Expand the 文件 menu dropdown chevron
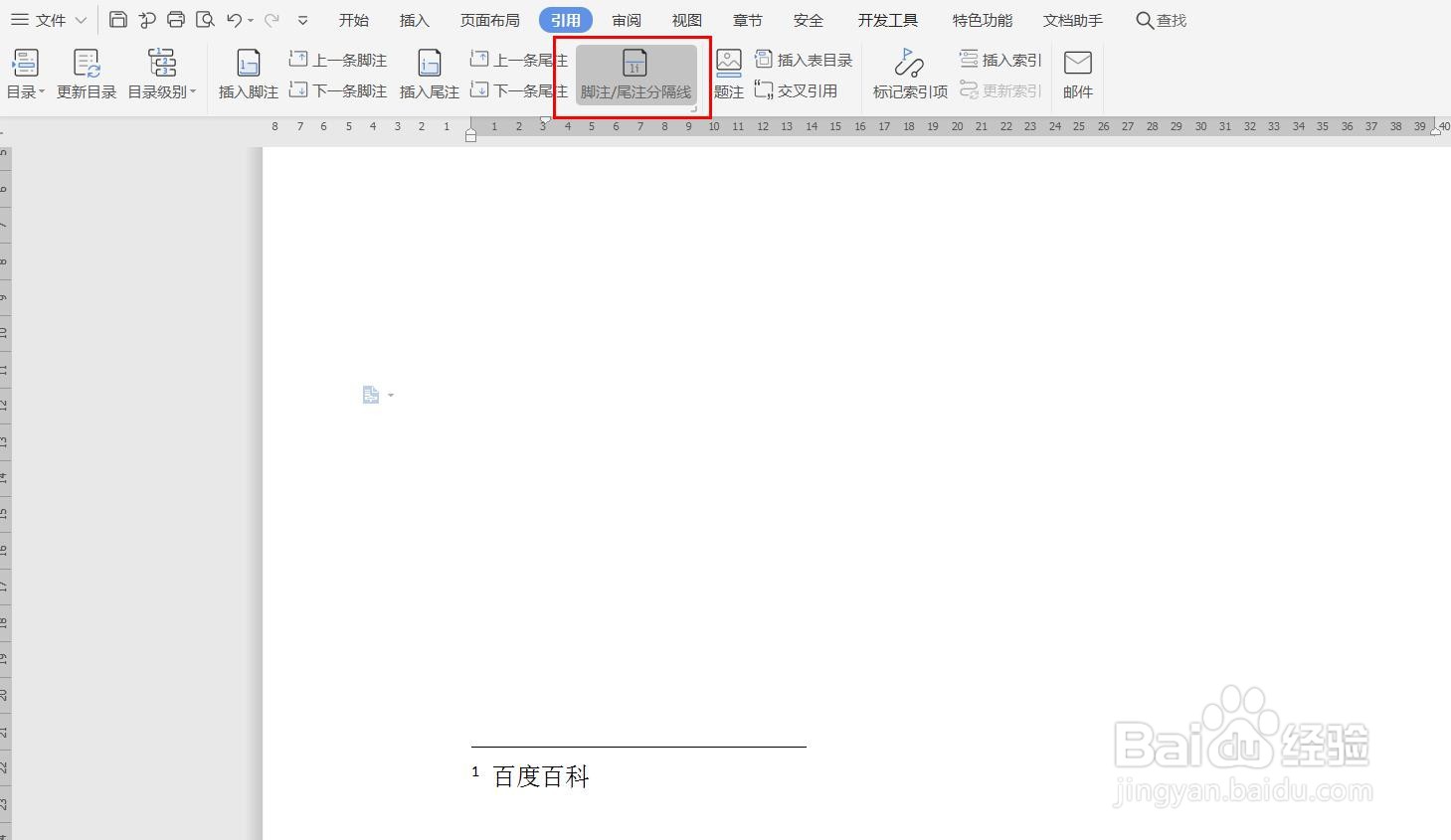1451x840 pixels. (81, 20)
